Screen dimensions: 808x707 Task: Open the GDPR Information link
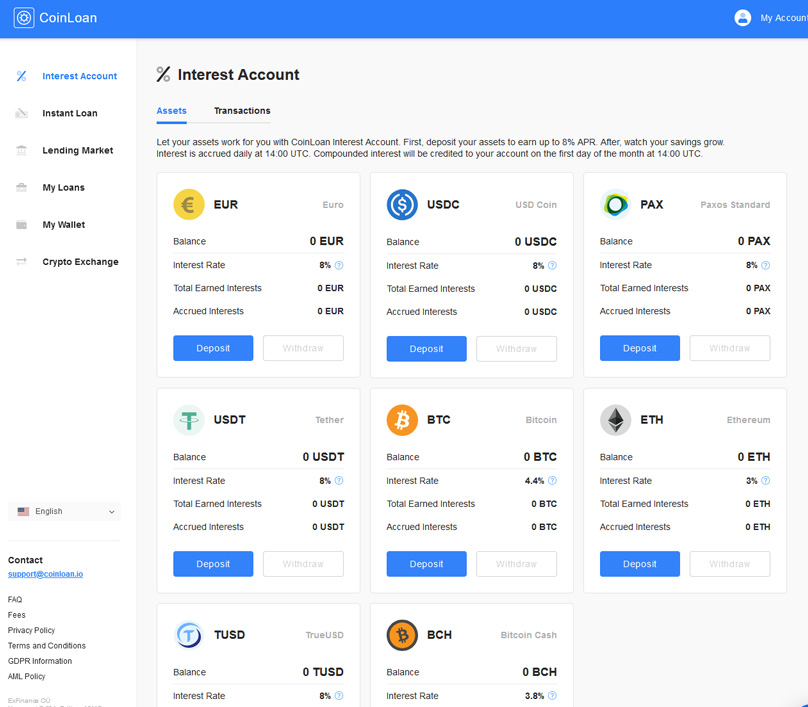40,661
